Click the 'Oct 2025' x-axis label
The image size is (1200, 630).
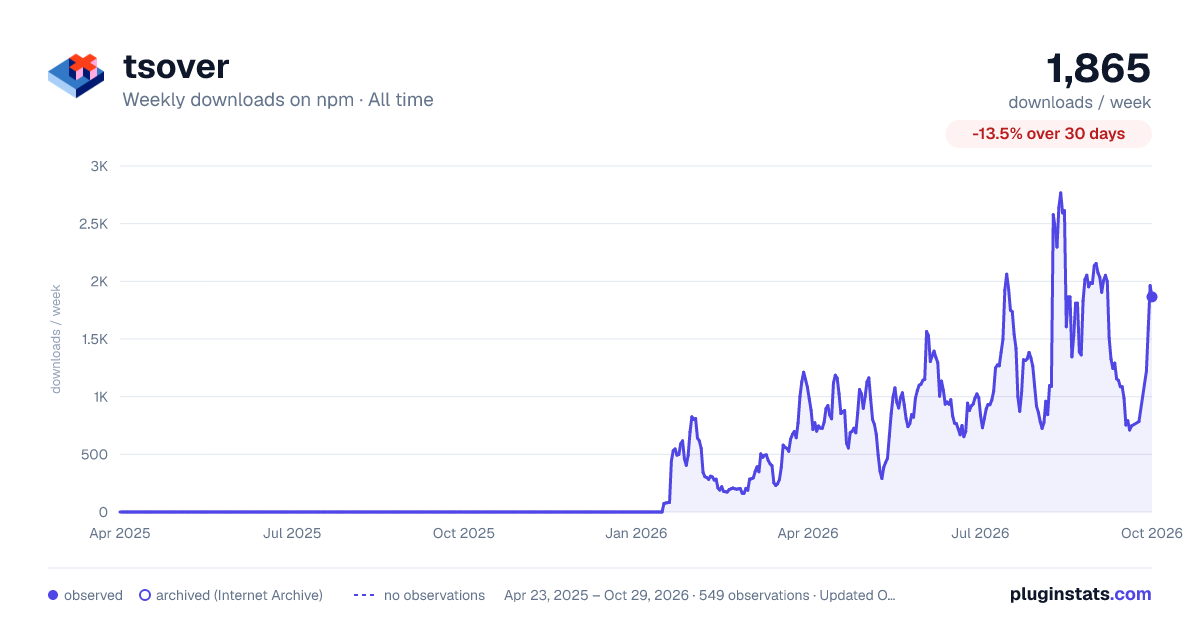[x=464, y=533]
